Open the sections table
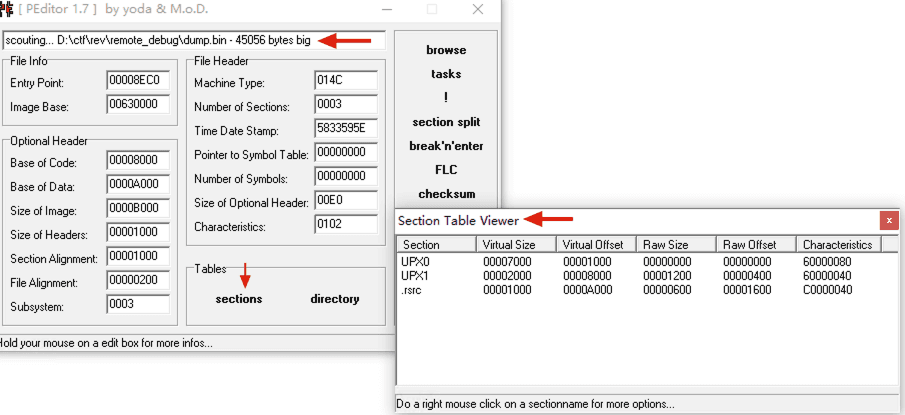Screen dimensions: 905x415 click(239, 299)
